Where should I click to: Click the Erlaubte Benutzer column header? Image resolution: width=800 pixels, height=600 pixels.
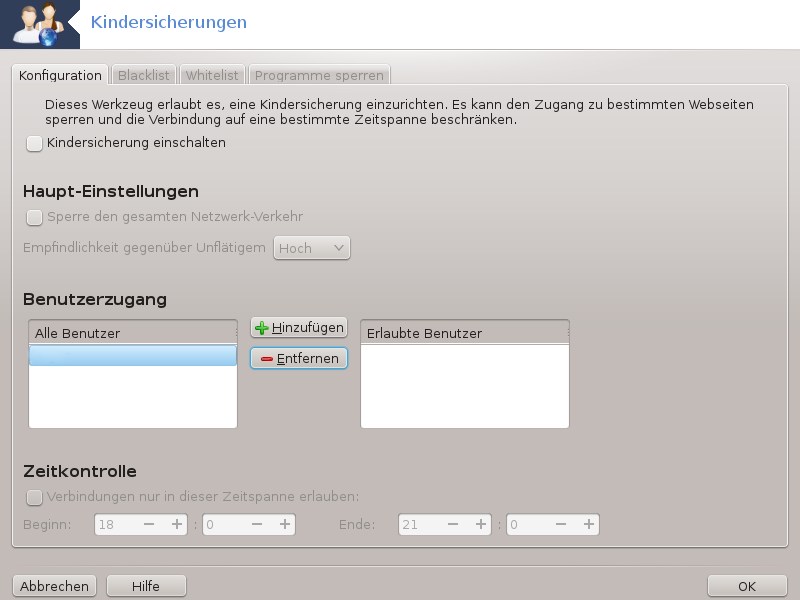(464, 333)
